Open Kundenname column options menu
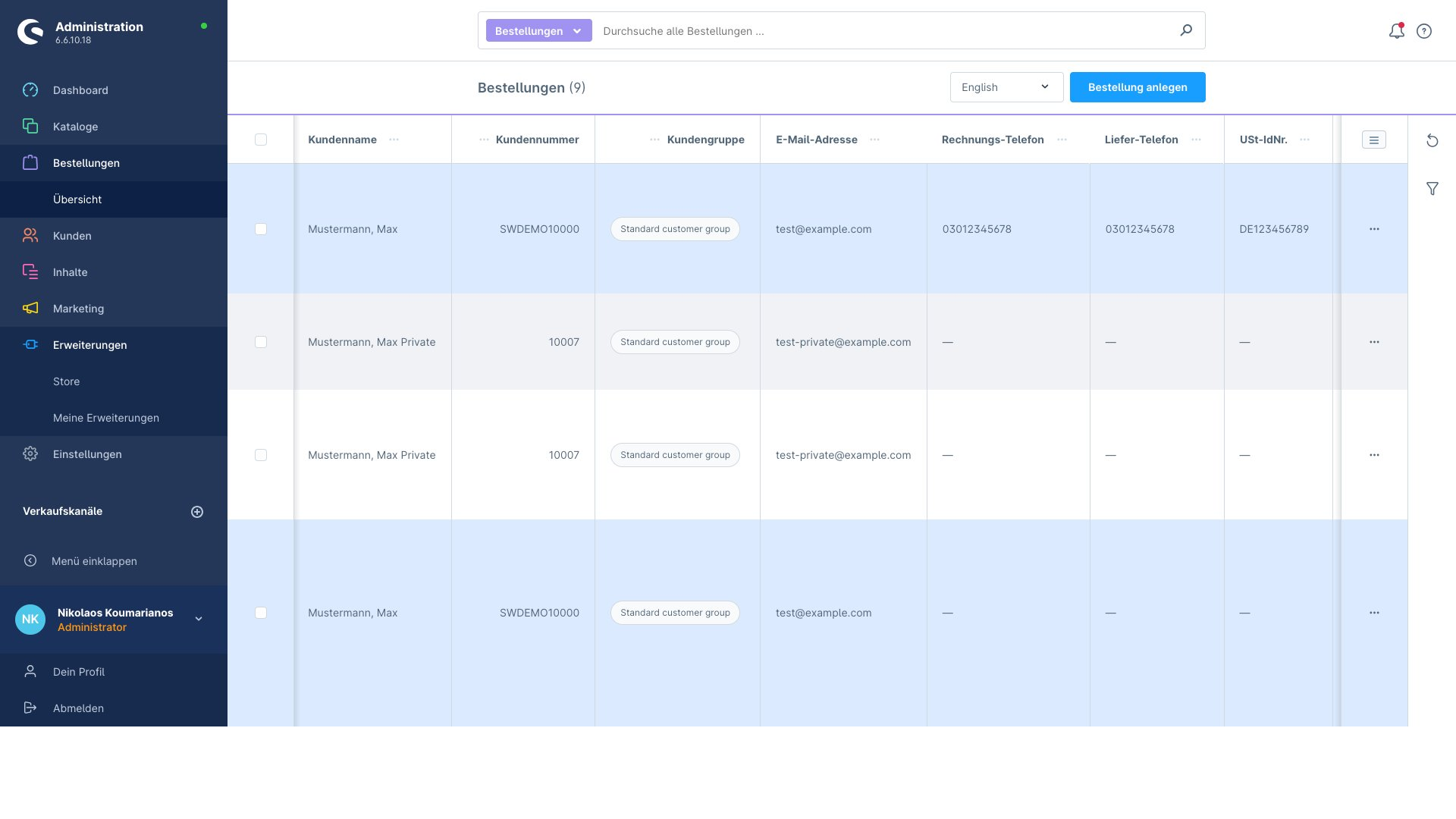 (394, 140)
